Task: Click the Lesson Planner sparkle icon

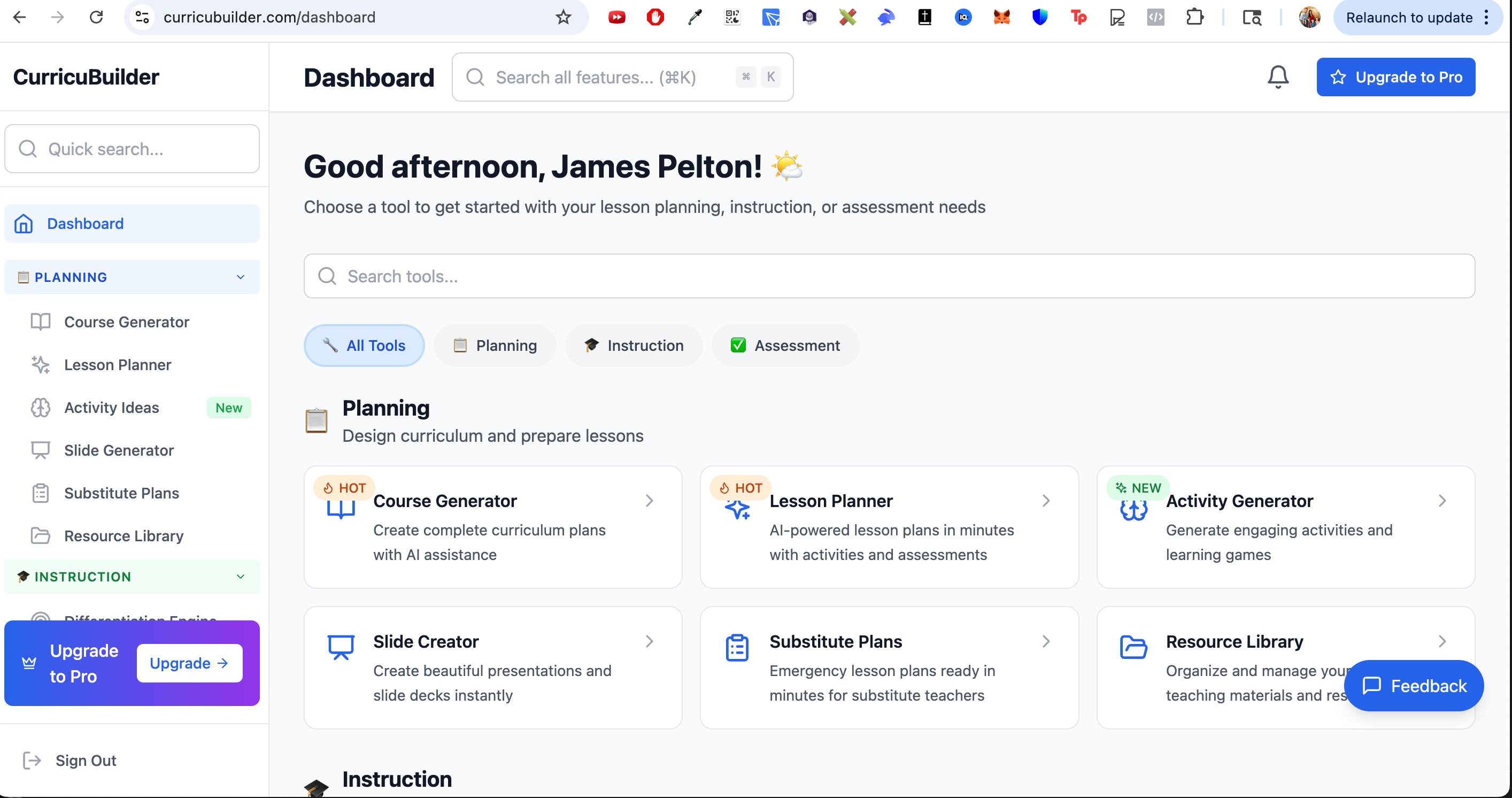Action: 40,365
